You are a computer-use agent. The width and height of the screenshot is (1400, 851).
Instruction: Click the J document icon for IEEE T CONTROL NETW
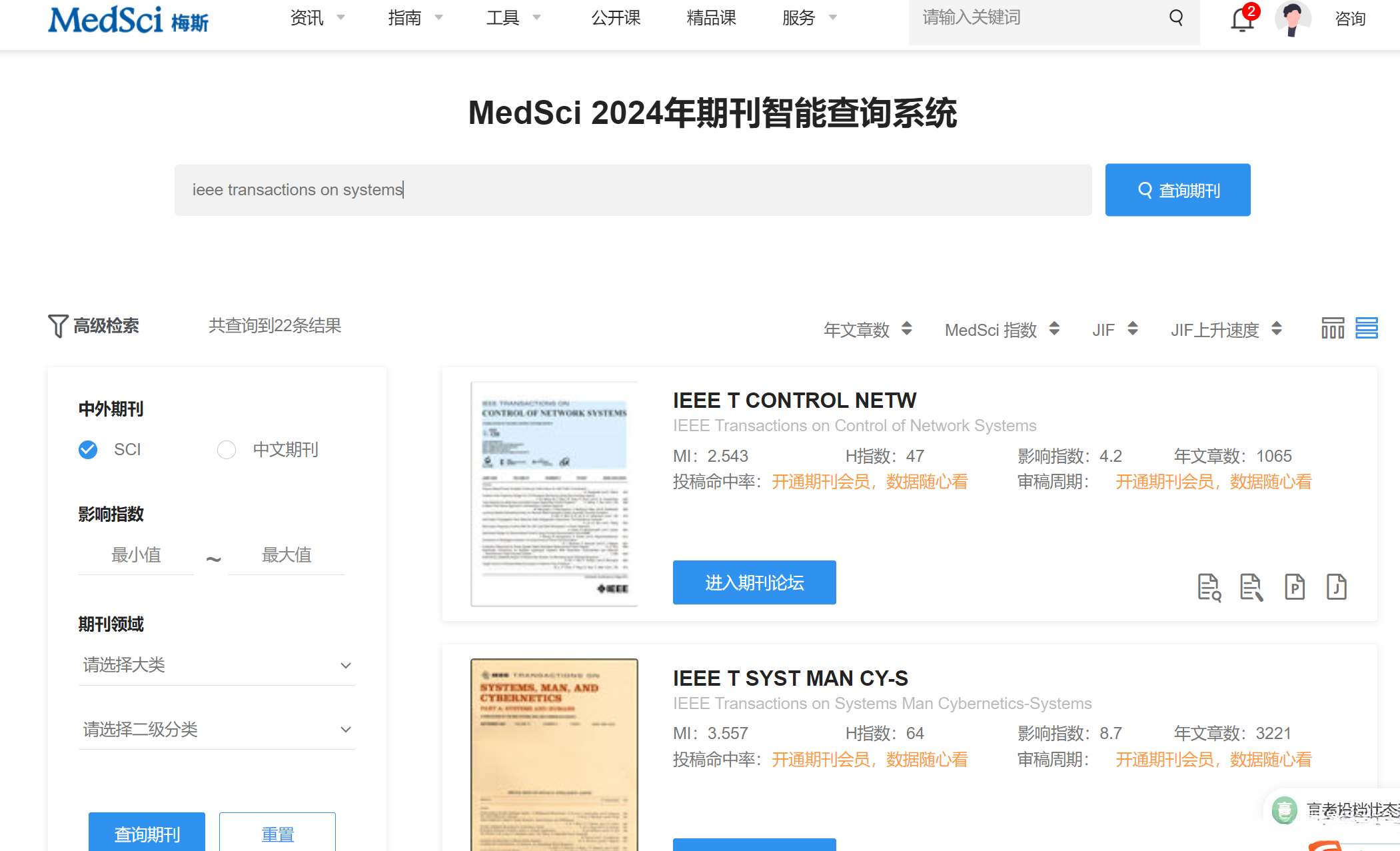point(1336,587)
